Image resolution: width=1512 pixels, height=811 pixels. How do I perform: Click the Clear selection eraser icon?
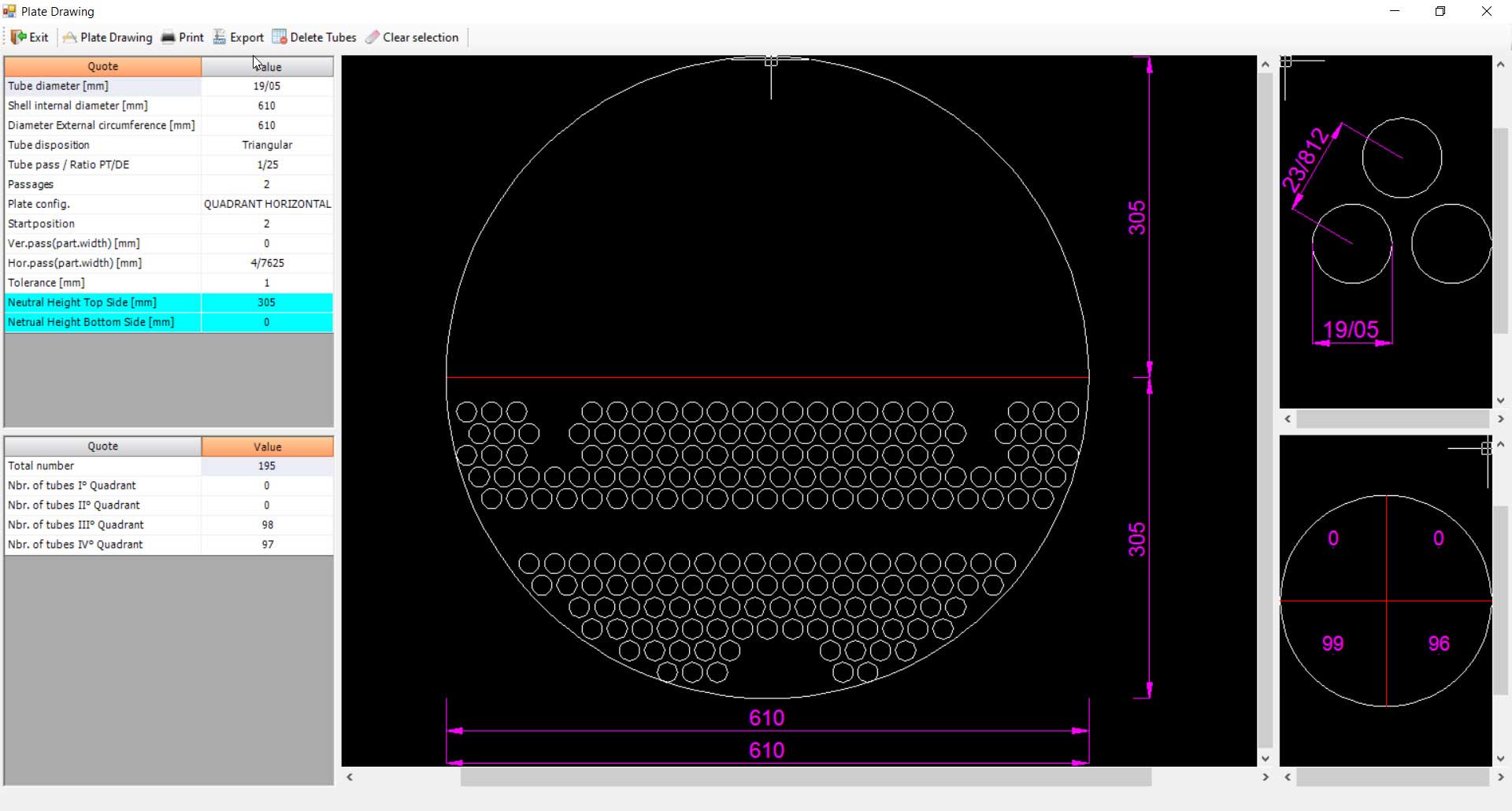click(372, 37)
